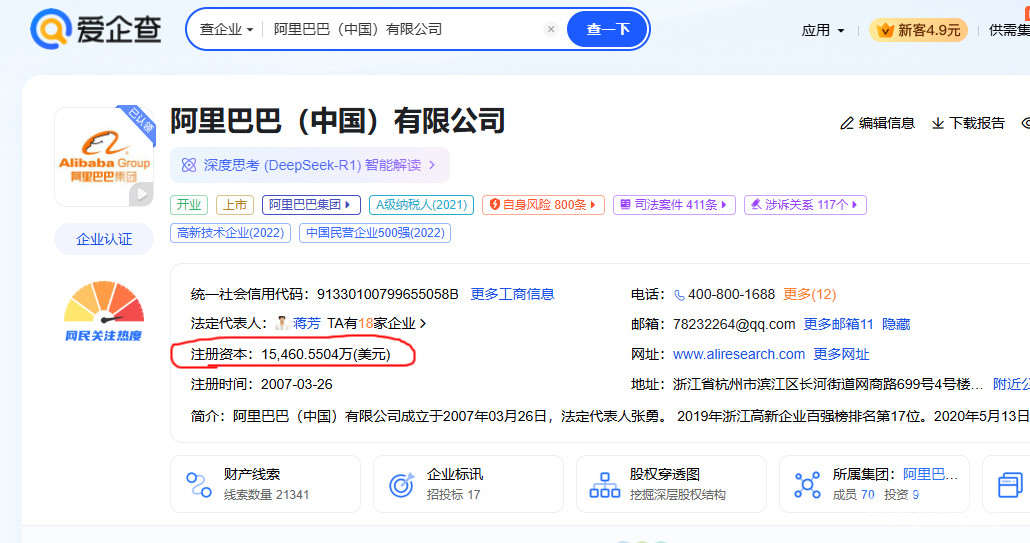Click the Alibaba Group company logo
This screenshot has height=543, width=1030.
[x=104, y=157]
